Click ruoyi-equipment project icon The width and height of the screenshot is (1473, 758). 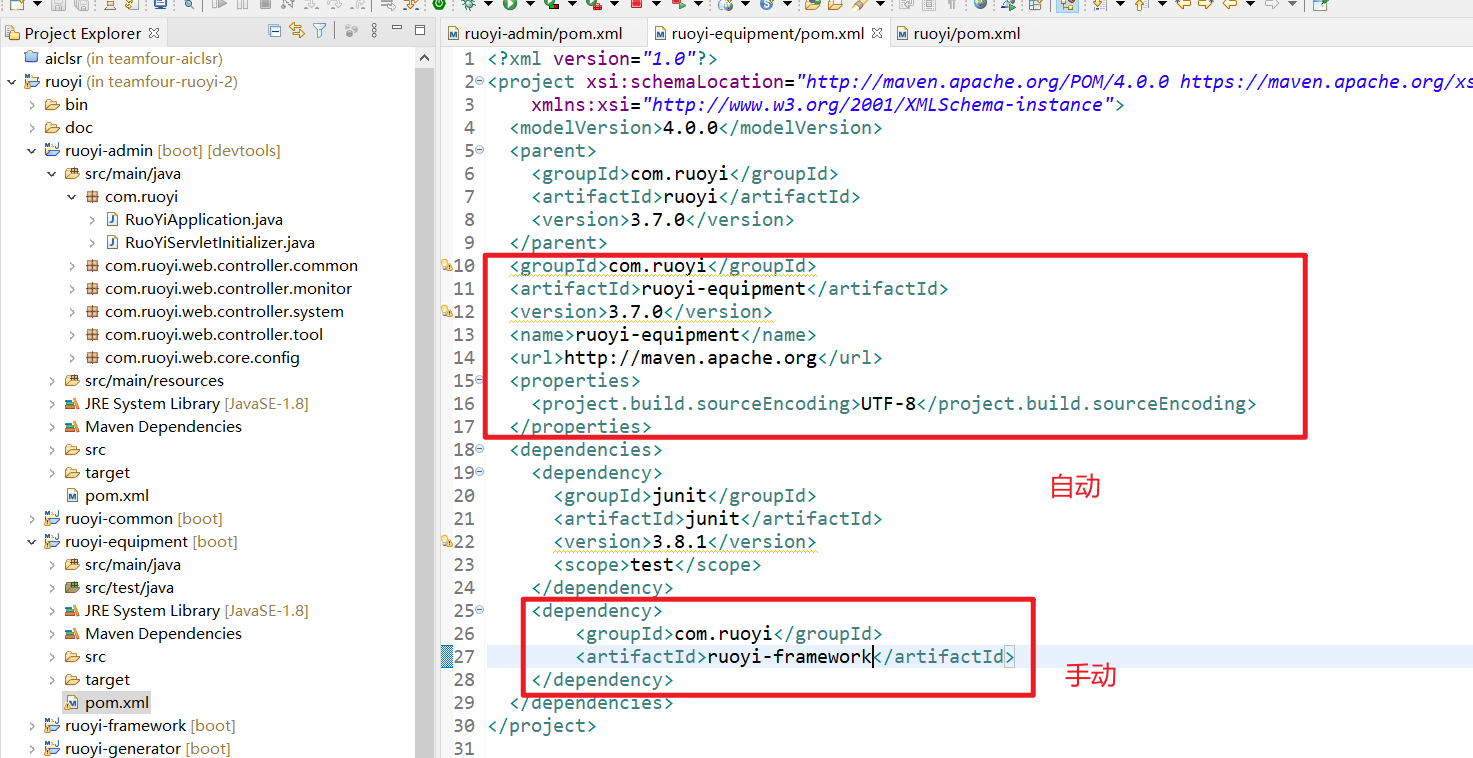(x=53, y=542)
